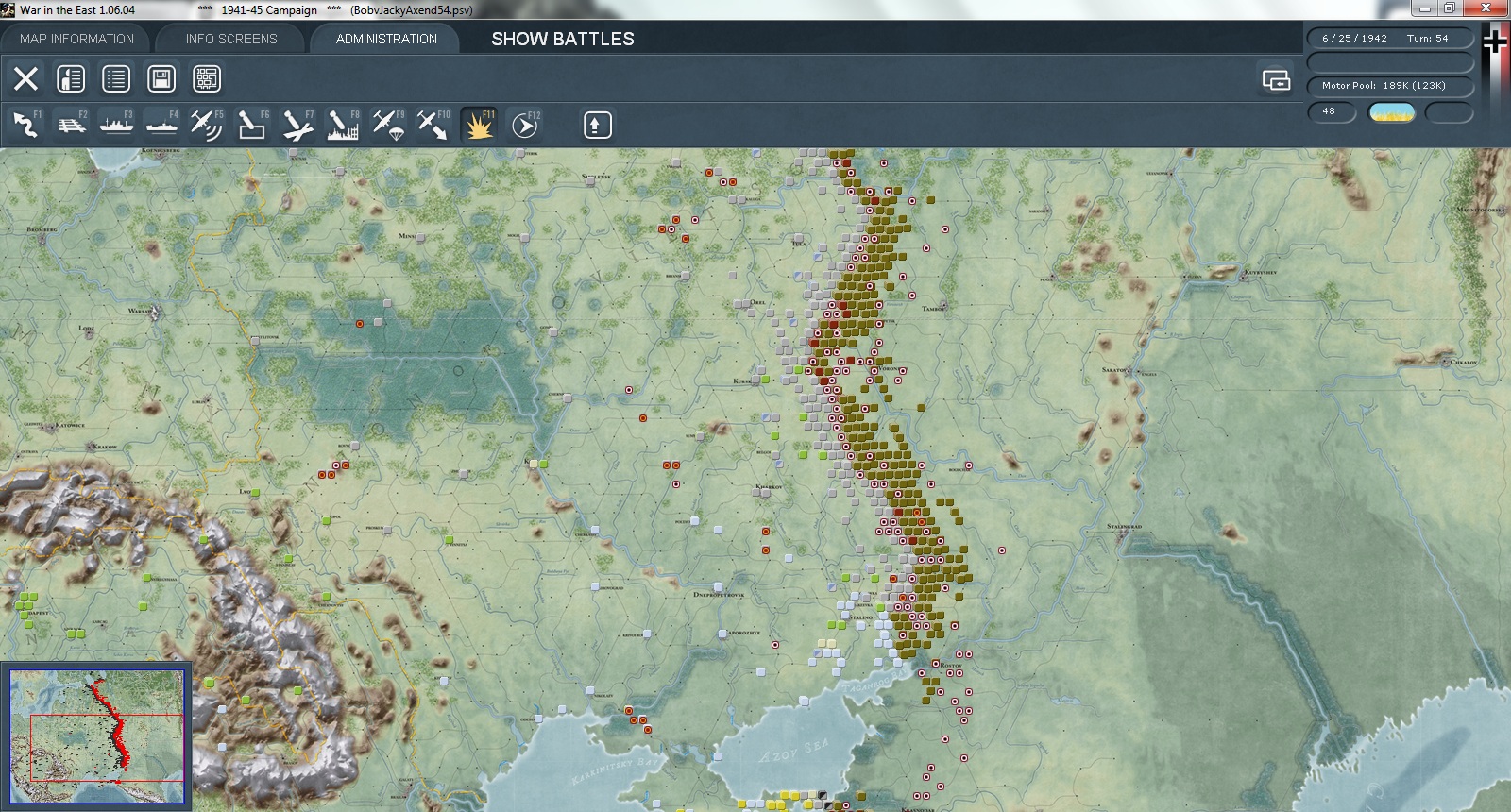The width and height of the screenshot is (1511, 812).
Task: Click the value 48 indicator box
Action: point(1332,111)
